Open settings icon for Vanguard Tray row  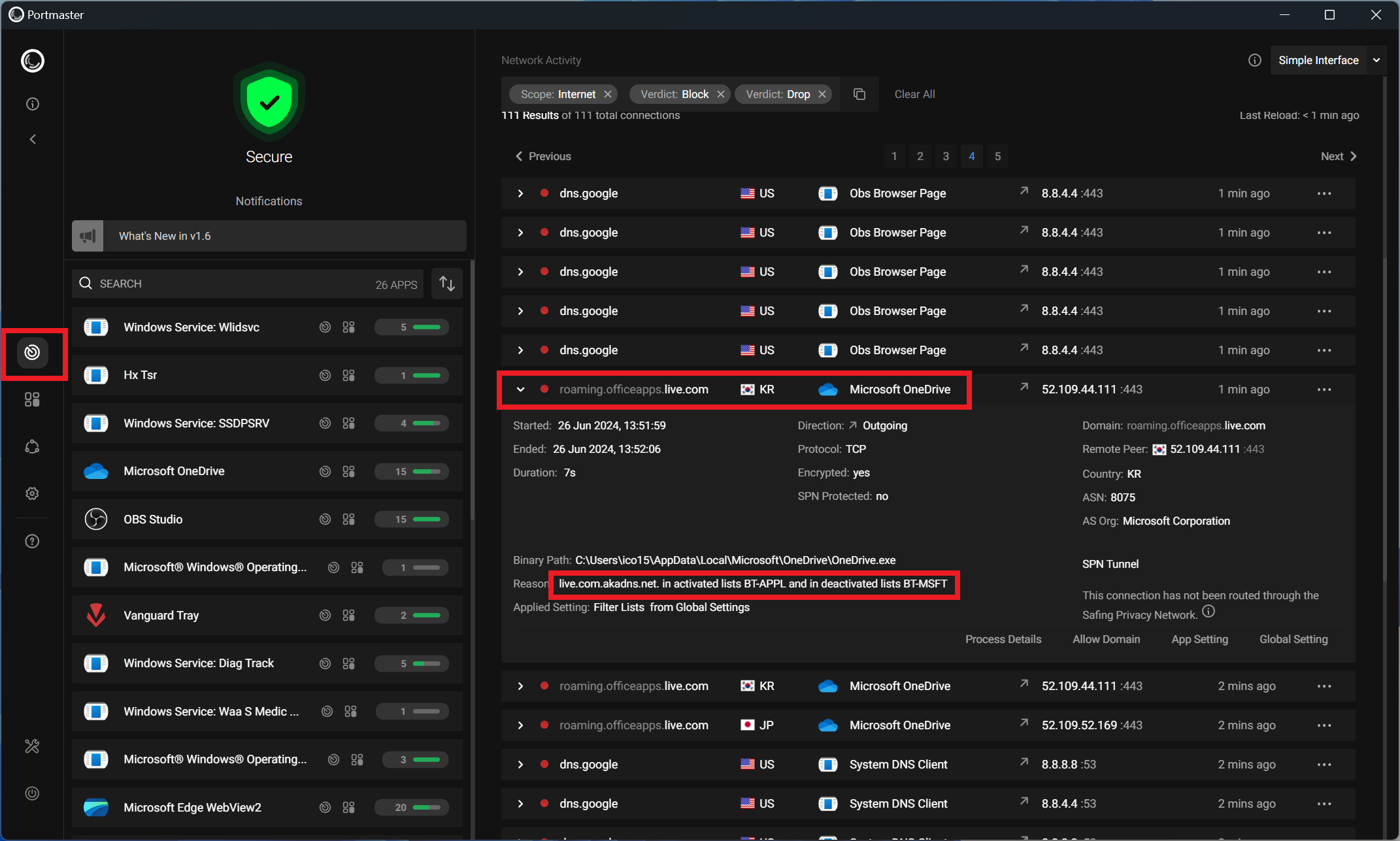[x=349, y=615]
